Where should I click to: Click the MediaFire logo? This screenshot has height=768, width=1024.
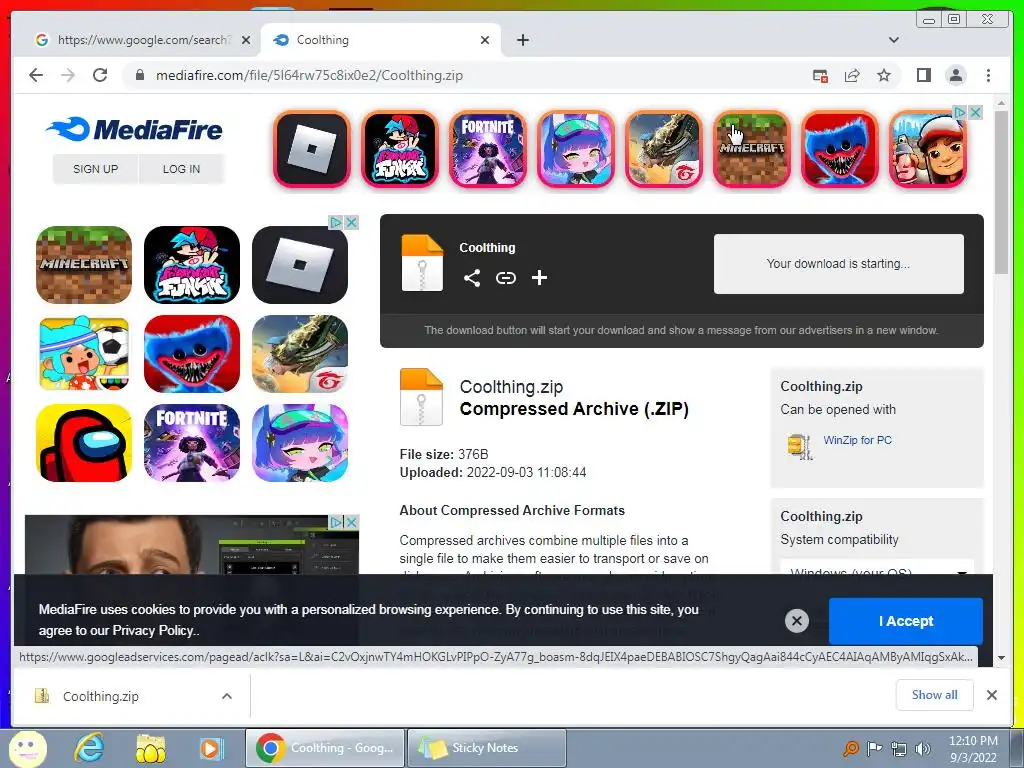pyautogui.click(x=135, y=129)
